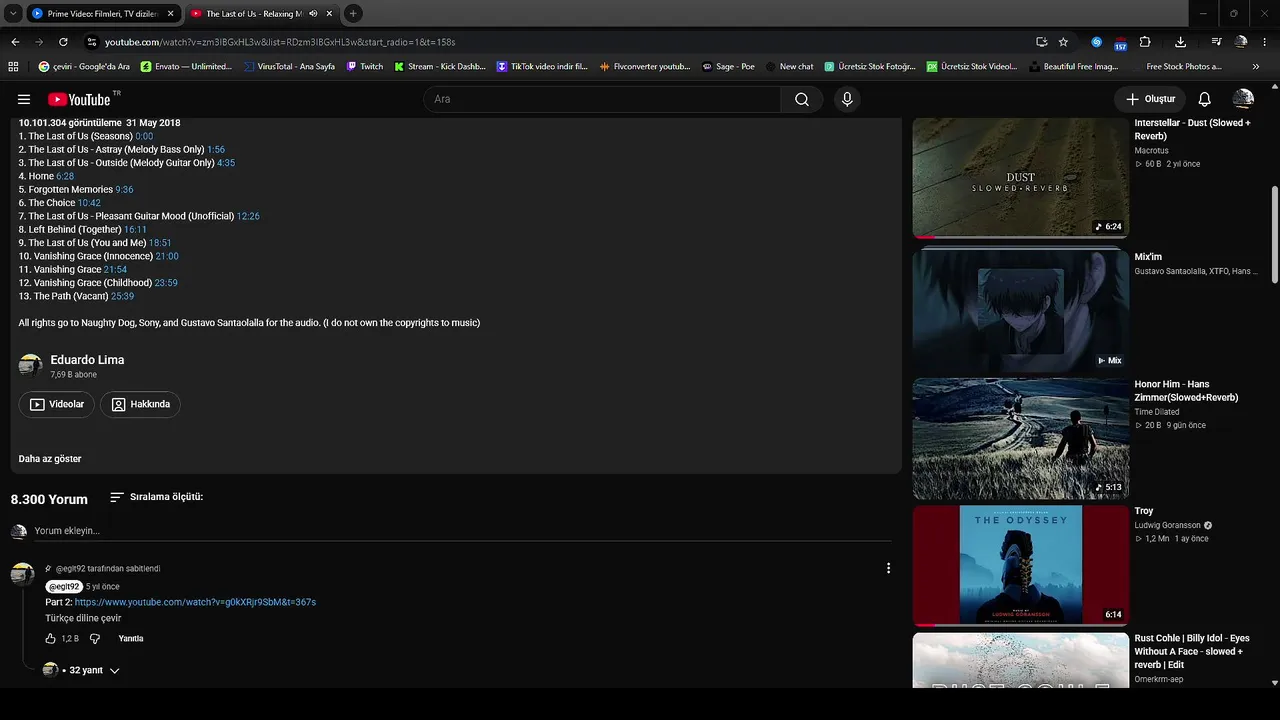Viewport: 1280px width, 720px height.
Task: Jump to timestamp 9:36 Forgotten Memories
Action: (124, 189)
